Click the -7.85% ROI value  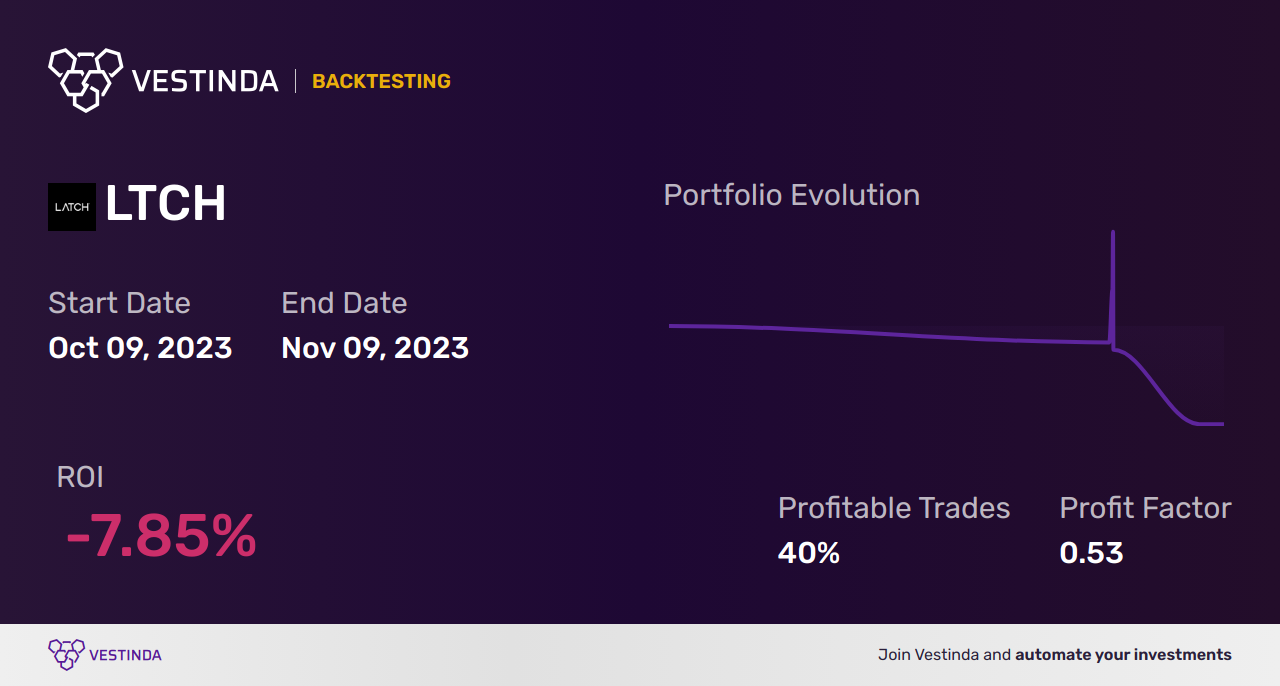point(161,536)
